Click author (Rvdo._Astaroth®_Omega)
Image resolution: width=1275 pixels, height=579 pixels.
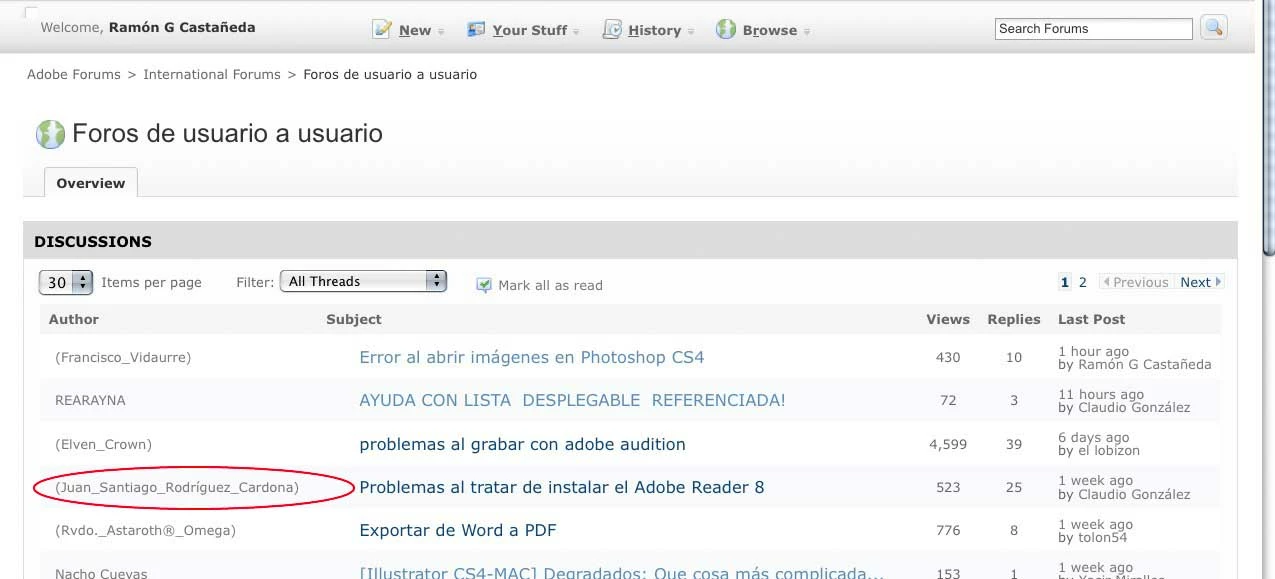click(145, 530)
